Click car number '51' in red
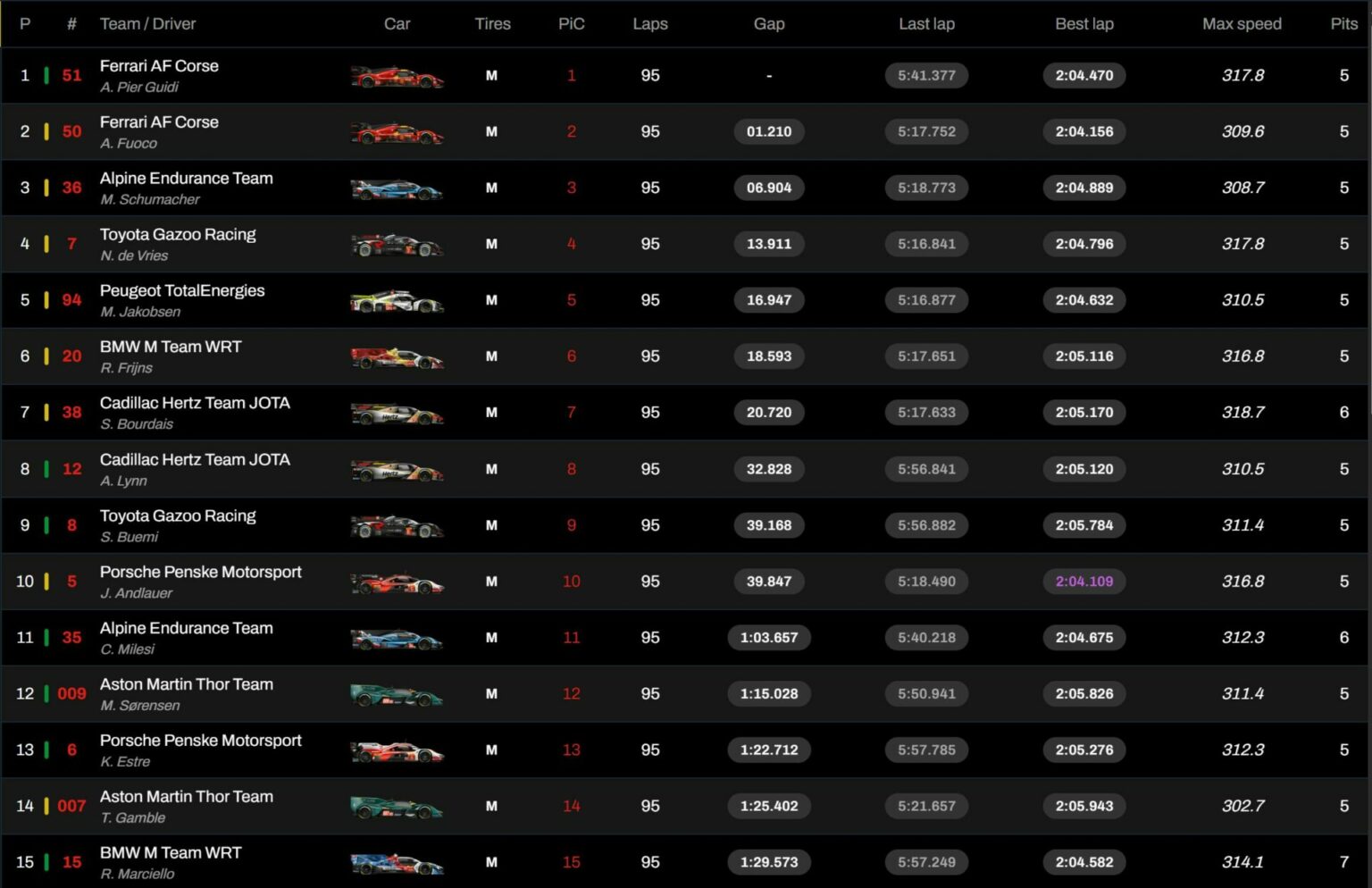Viewport: 1372px width, 888px height. pyautogui.click(x=72, y=76)
